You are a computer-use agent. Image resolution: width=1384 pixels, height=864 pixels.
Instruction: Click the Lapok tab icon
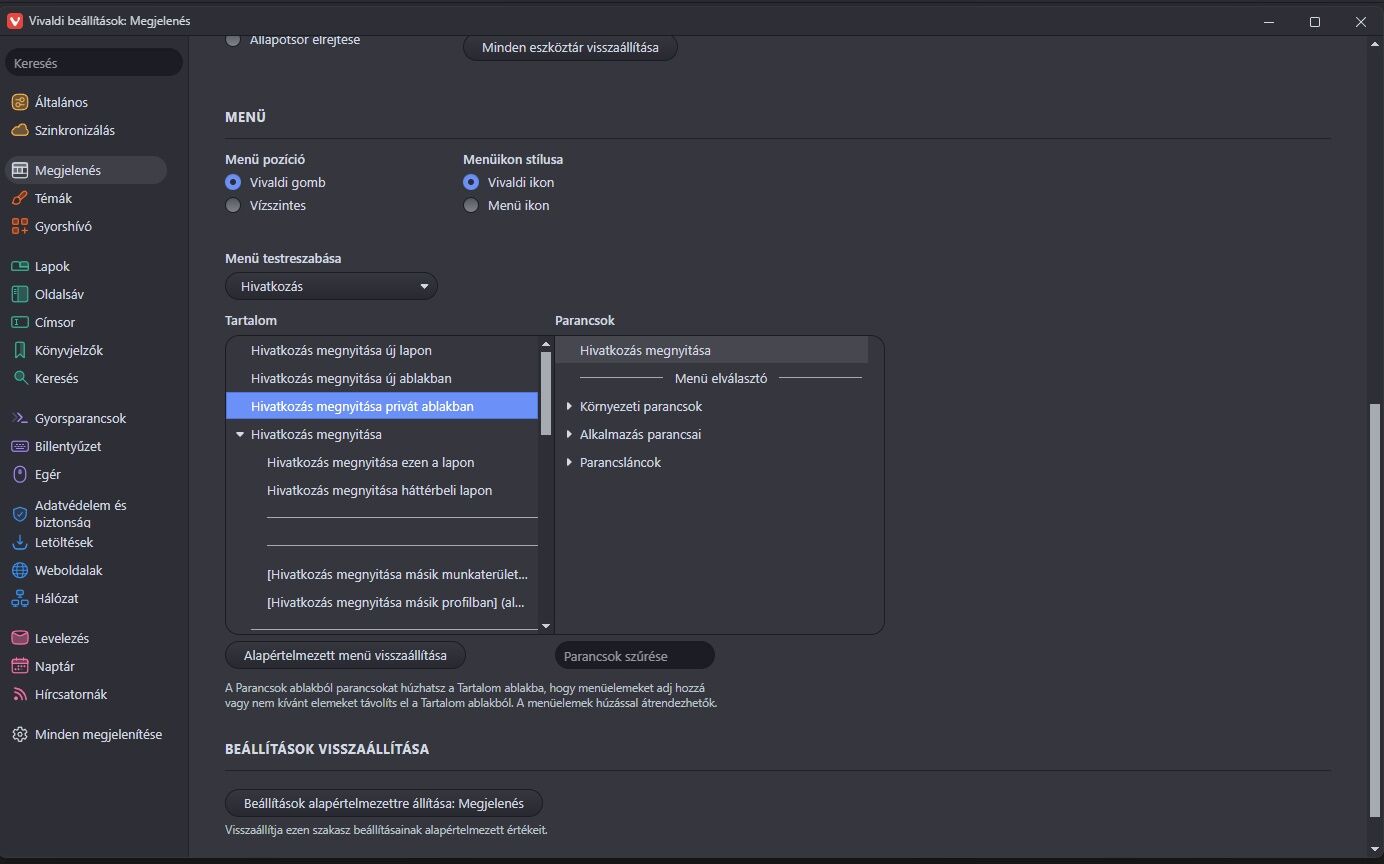click(x=19, y=266)
